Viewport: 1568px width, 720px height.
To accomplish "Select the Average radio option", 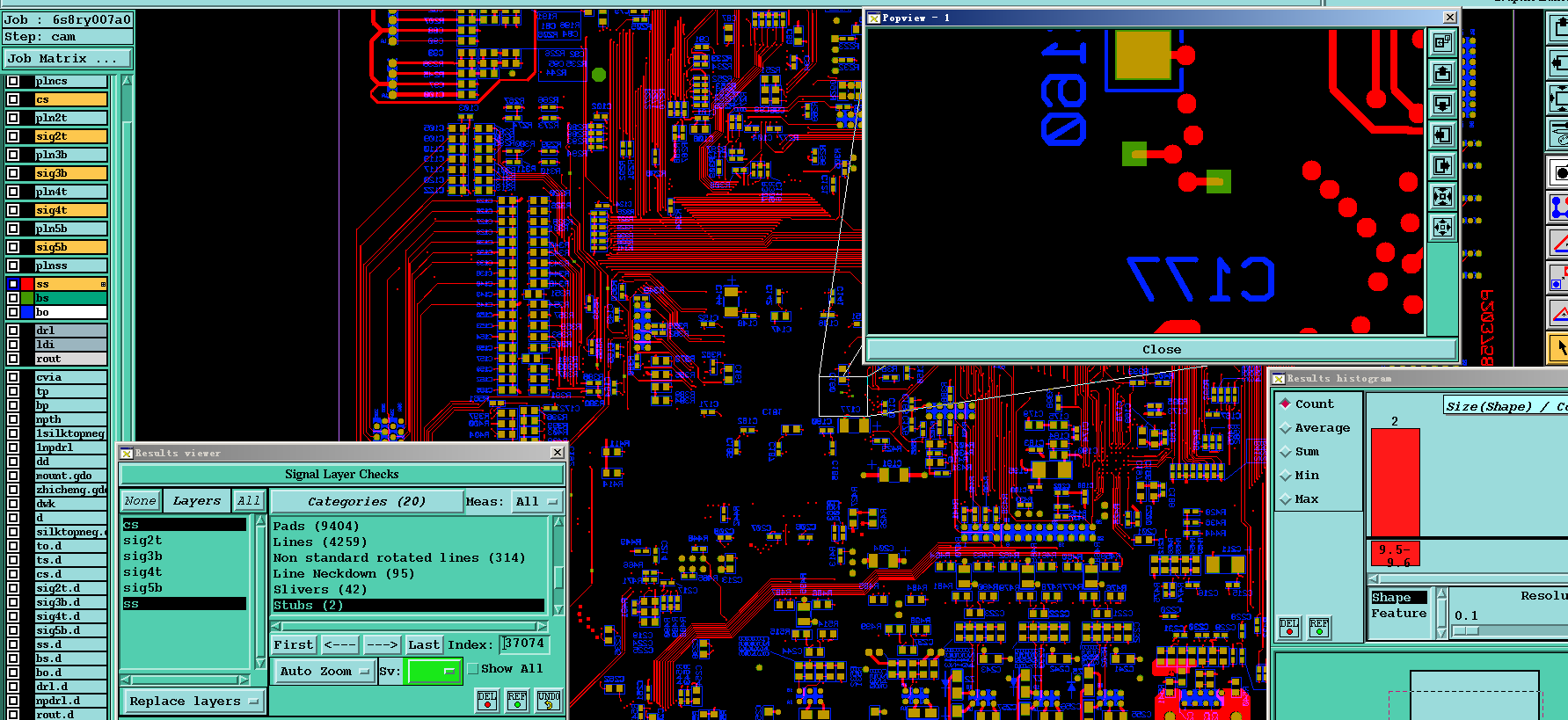I will 1286,427.
